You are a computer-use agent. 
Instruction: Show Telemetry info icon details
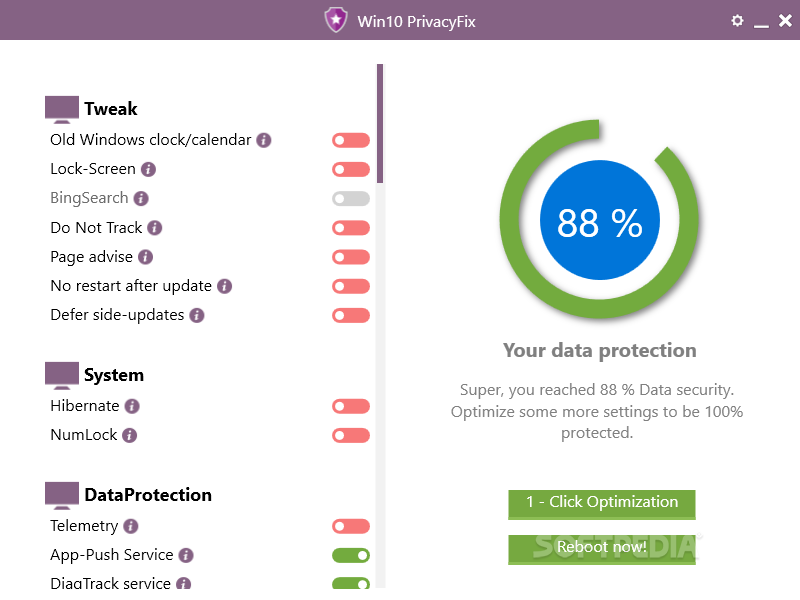coord(131,526)
